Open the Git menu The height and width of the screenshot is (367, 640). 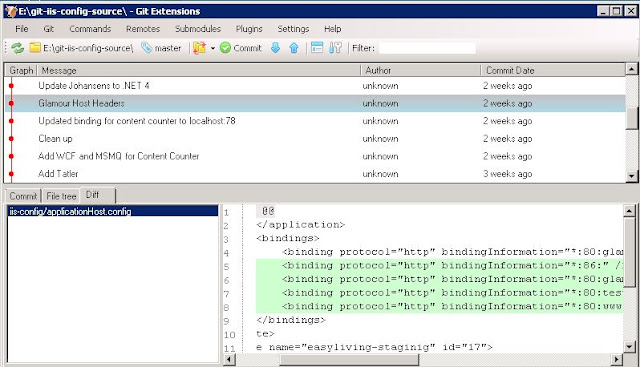point(49,29)
